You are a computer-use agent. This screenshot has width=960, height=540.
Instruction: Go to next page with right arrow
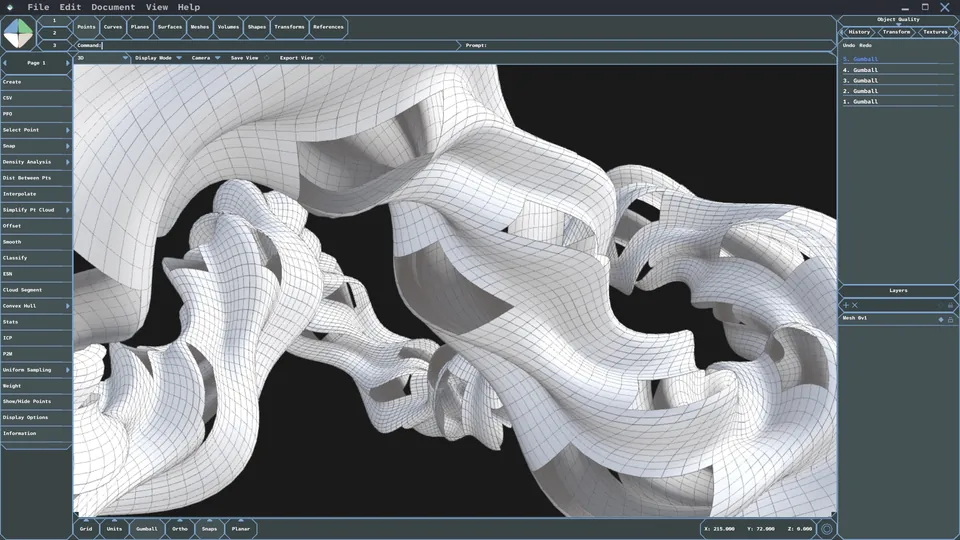[67, 63]
